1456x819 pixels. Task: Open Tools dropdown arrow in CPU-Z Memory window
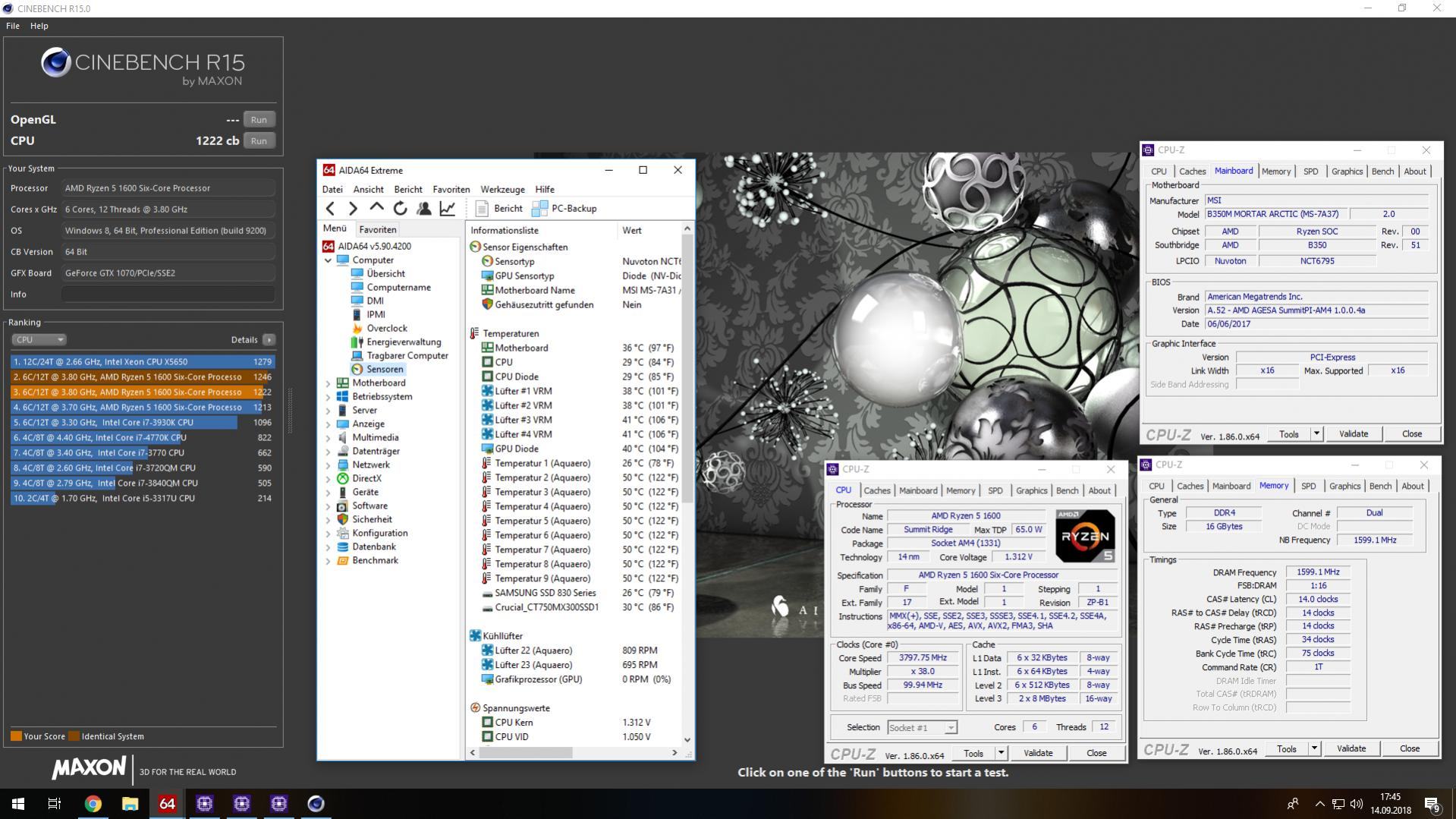point(1314,749)
